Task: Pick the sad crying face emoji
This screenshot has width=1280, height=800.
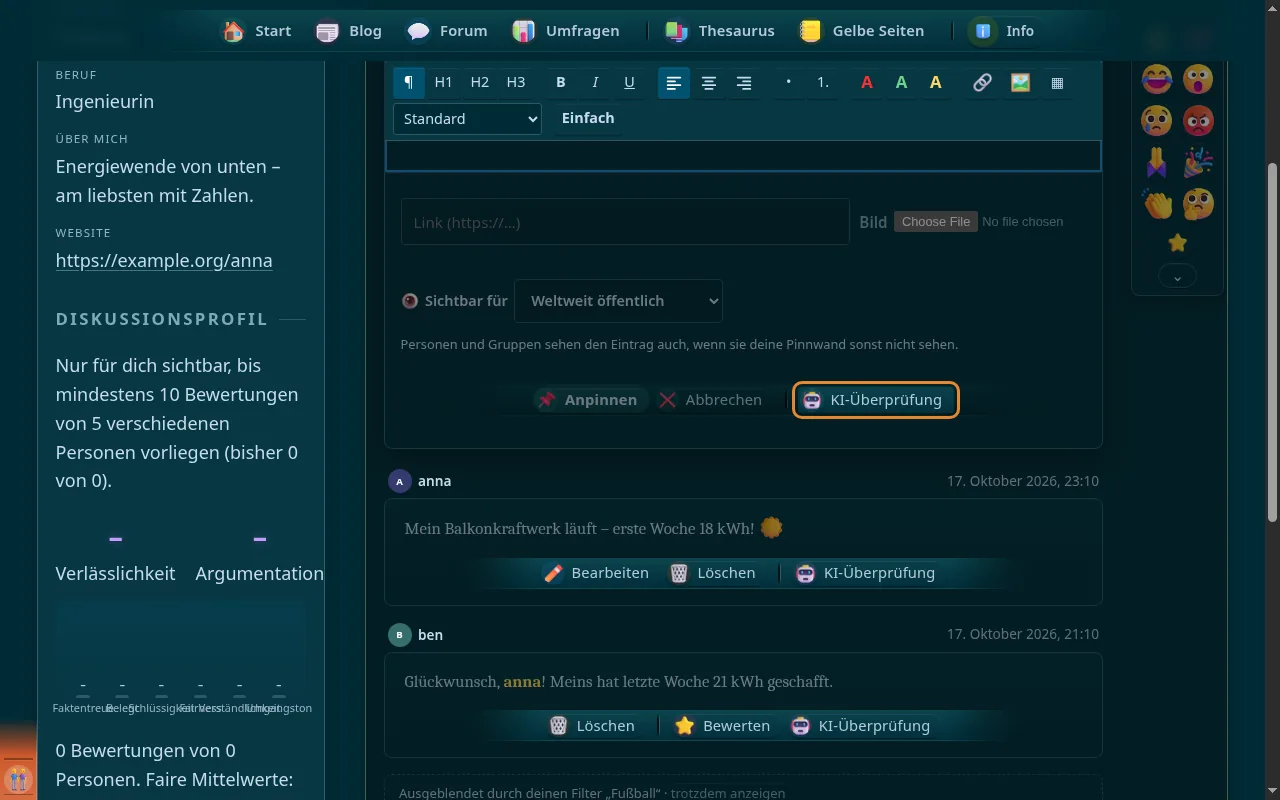Action: (1157, 120)
